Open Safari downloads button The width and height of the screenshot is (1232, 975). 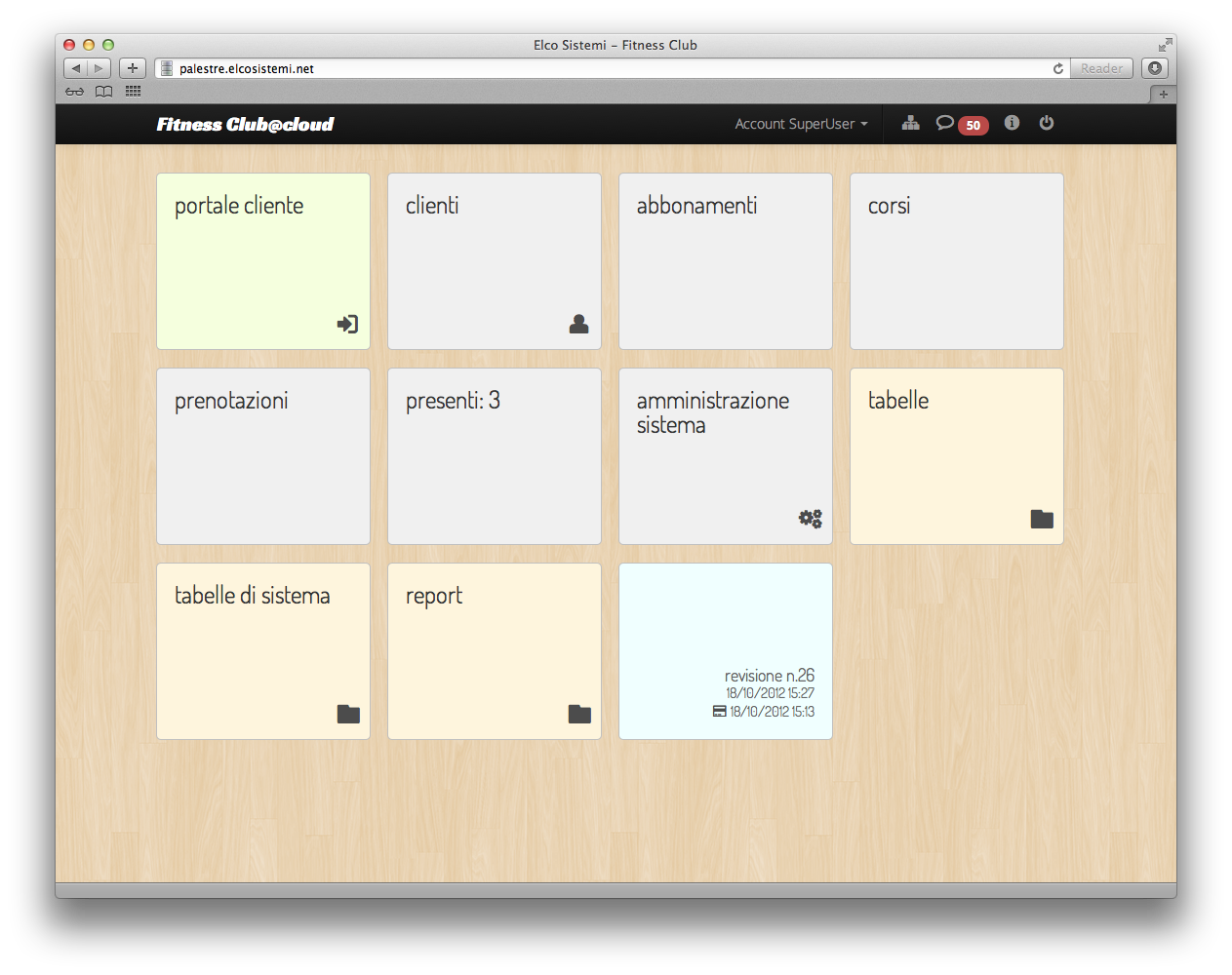1155,68
